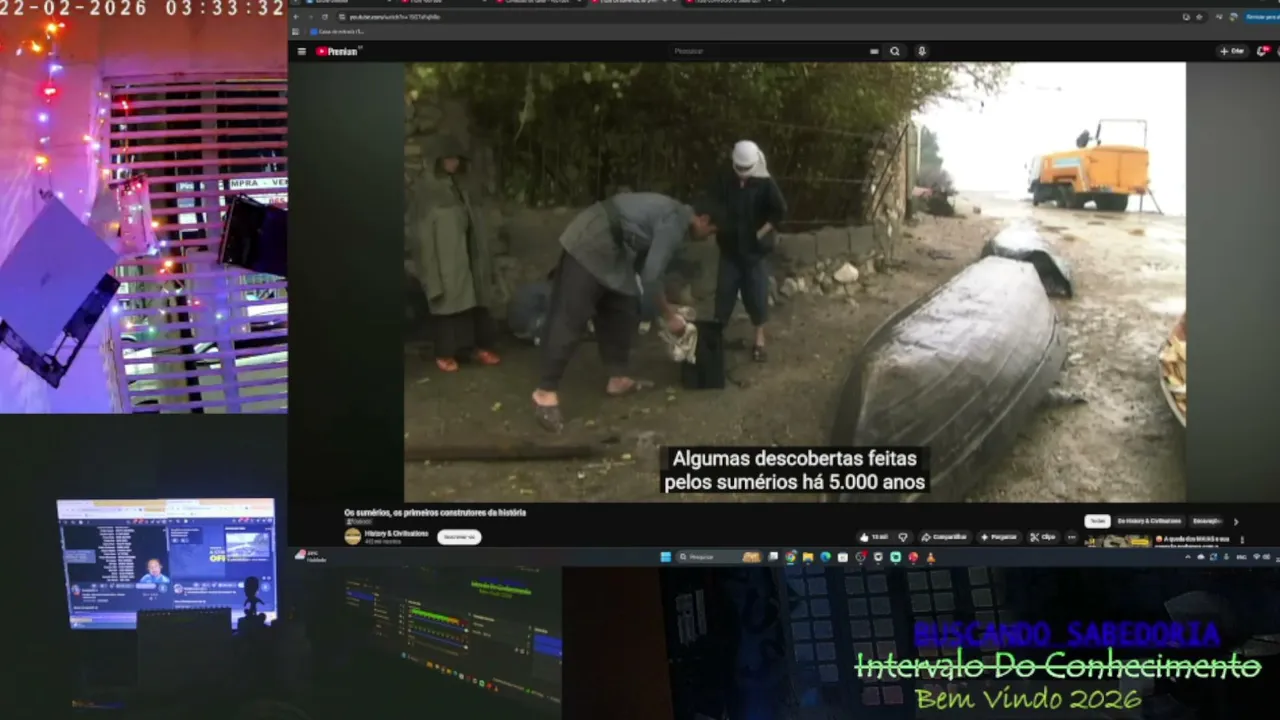Open File Explorer from the taskbar
Viewport: 1280px width, 720px height.
click(807, 557)
